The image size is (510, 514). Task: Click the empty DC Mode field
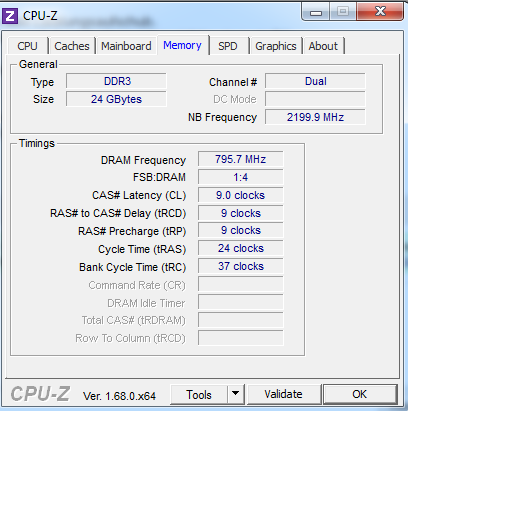click(315, 99)
